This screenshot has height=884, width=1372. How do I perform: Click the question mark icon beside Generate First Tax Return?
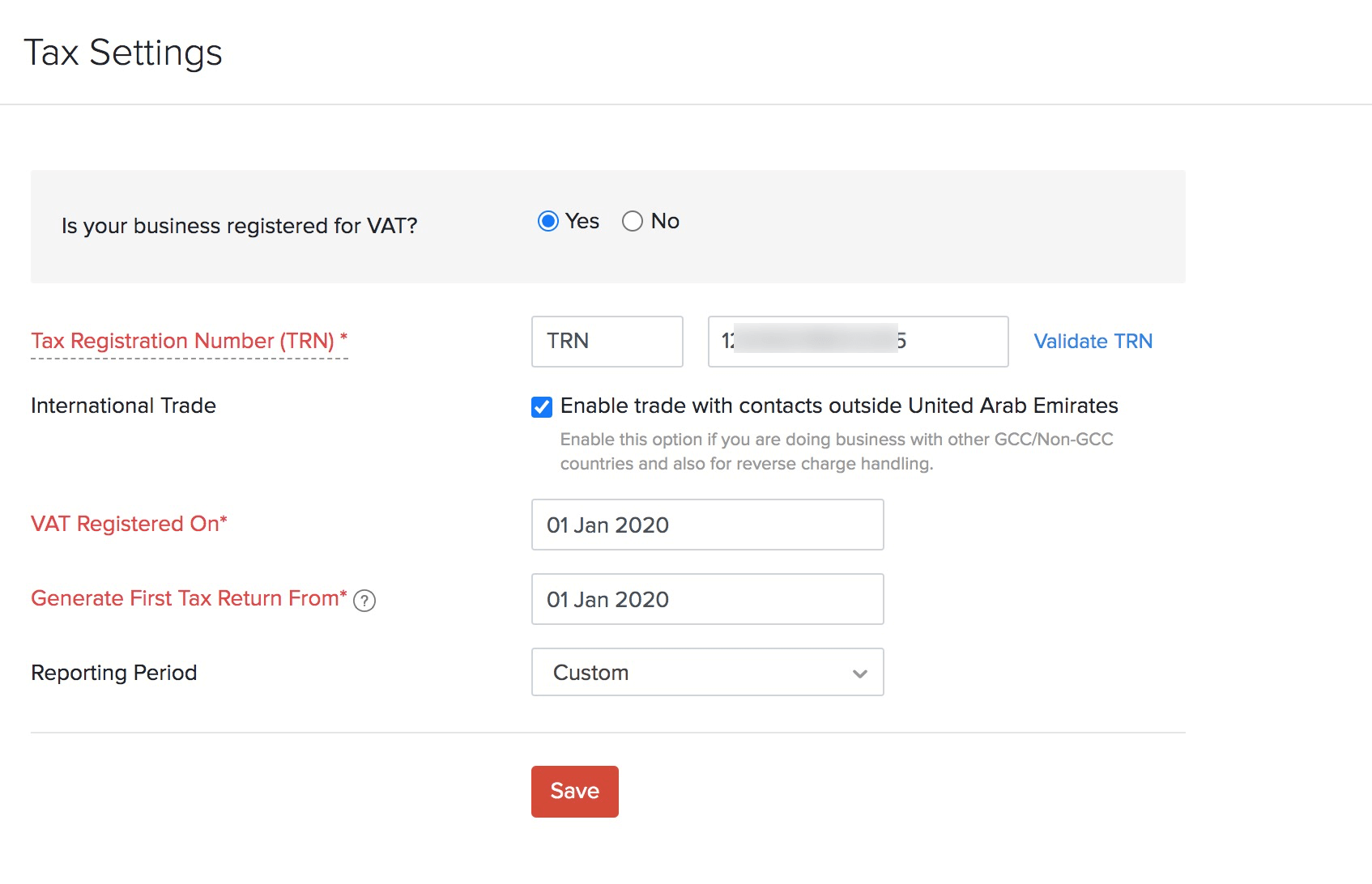tap(365, 601)
